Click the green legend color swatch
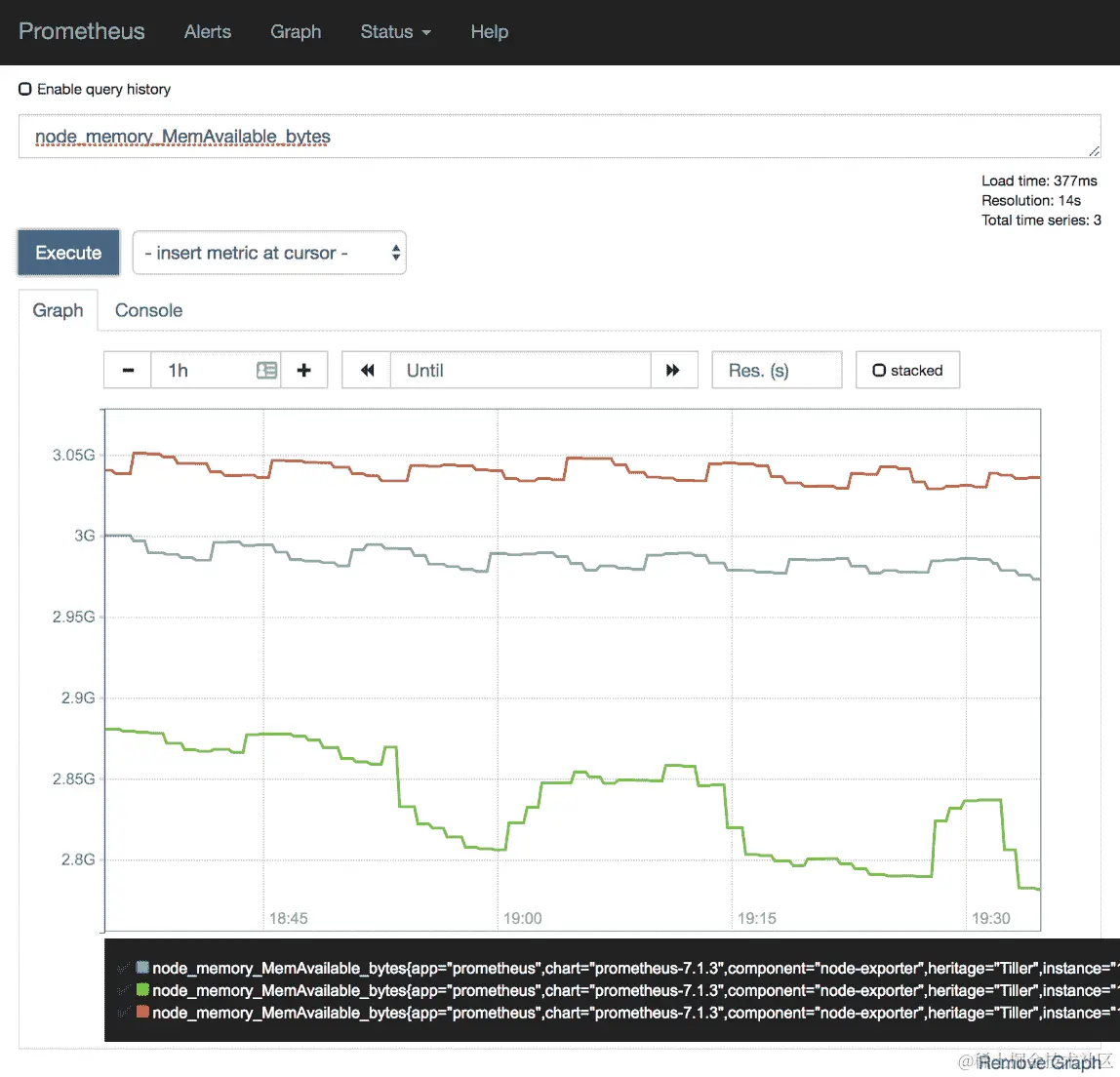Screen dimensions: 1120x1077 (x=142, y=990)
